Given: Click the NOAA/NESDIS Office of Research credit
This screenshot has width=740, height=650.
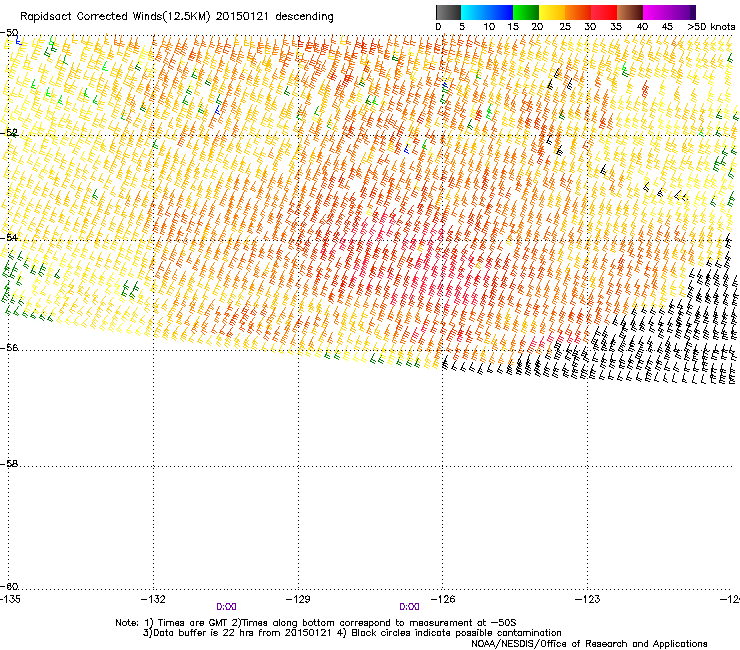Looking at the screenshot, I should pos(589,644).
